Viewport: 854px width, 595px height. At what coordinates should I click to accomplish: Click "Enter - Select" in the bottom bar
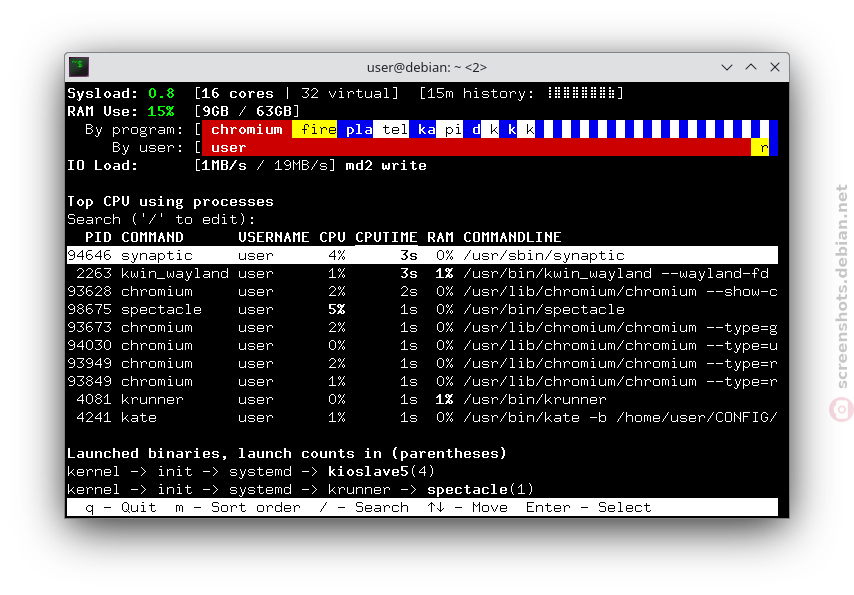pyautogui.click(x=589, y=507)
